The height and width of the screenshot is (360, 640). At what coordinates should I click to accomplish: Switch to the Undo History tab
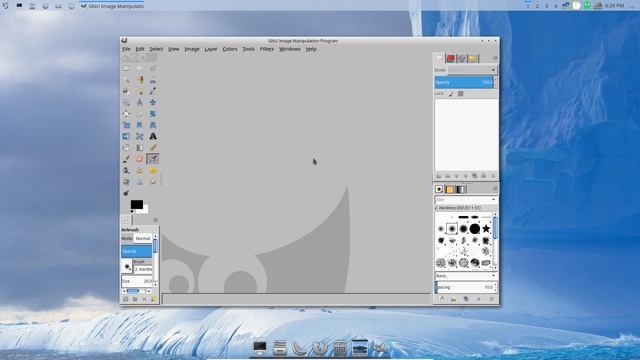pyautogui.click(x=473, y=59)
